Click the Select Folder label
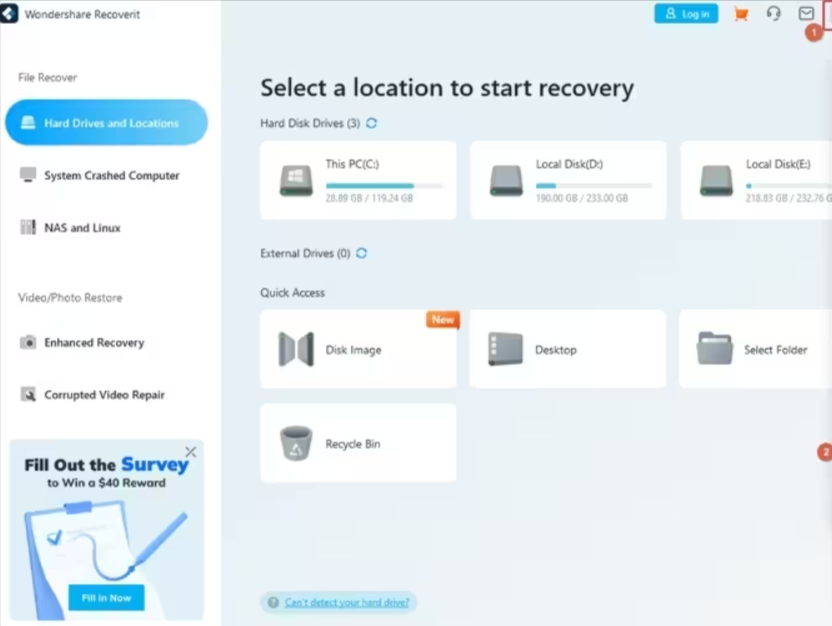 click(775, 350)
